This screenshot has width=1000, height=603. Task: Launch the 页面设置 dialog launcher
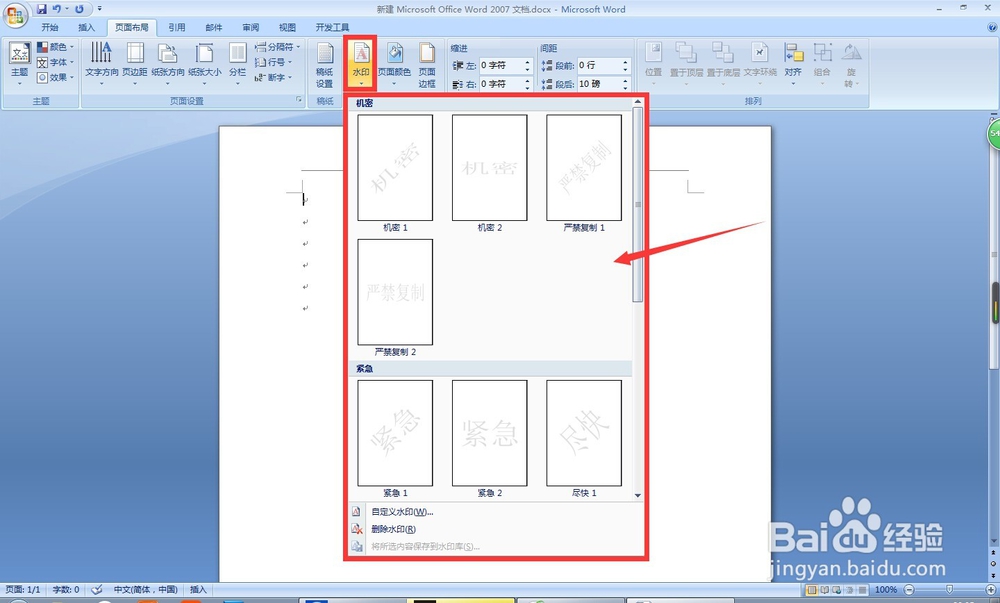[298, 100]
